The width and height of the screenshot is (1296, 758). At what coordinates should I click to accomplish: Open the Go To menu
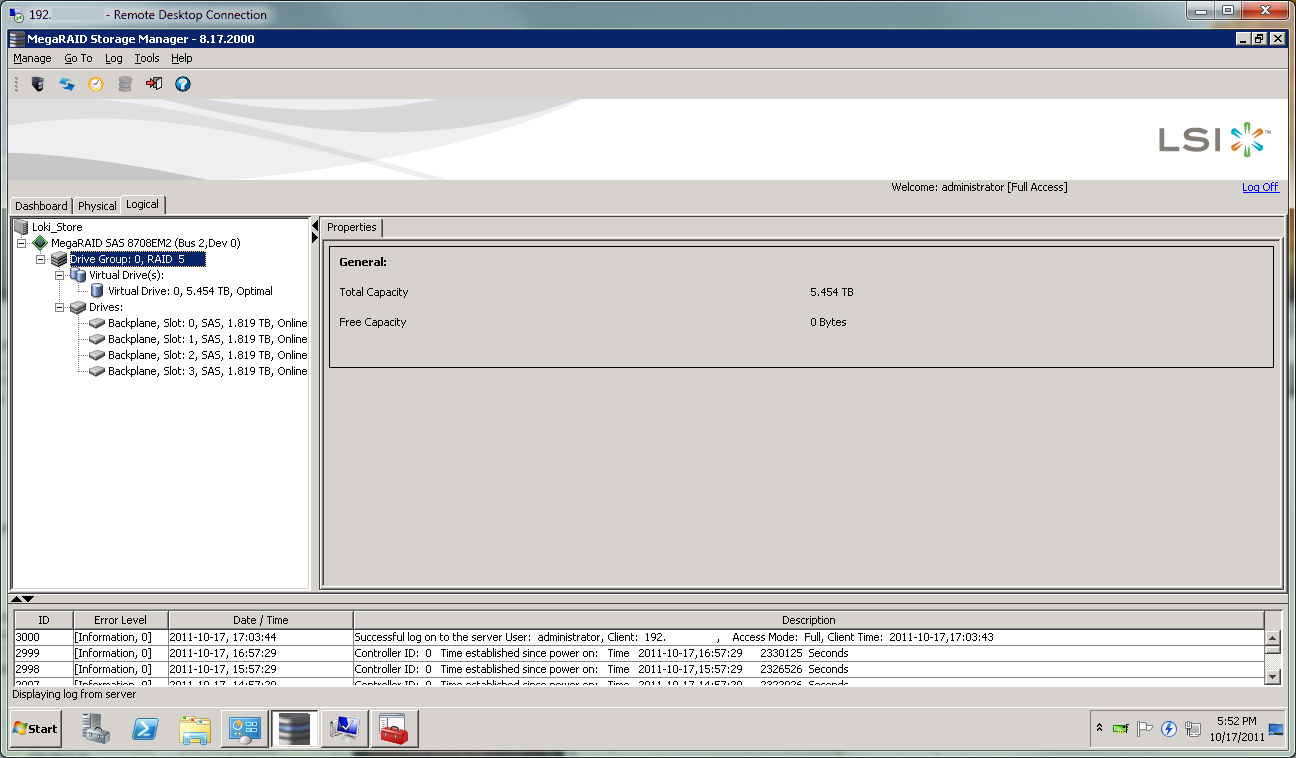78,58
